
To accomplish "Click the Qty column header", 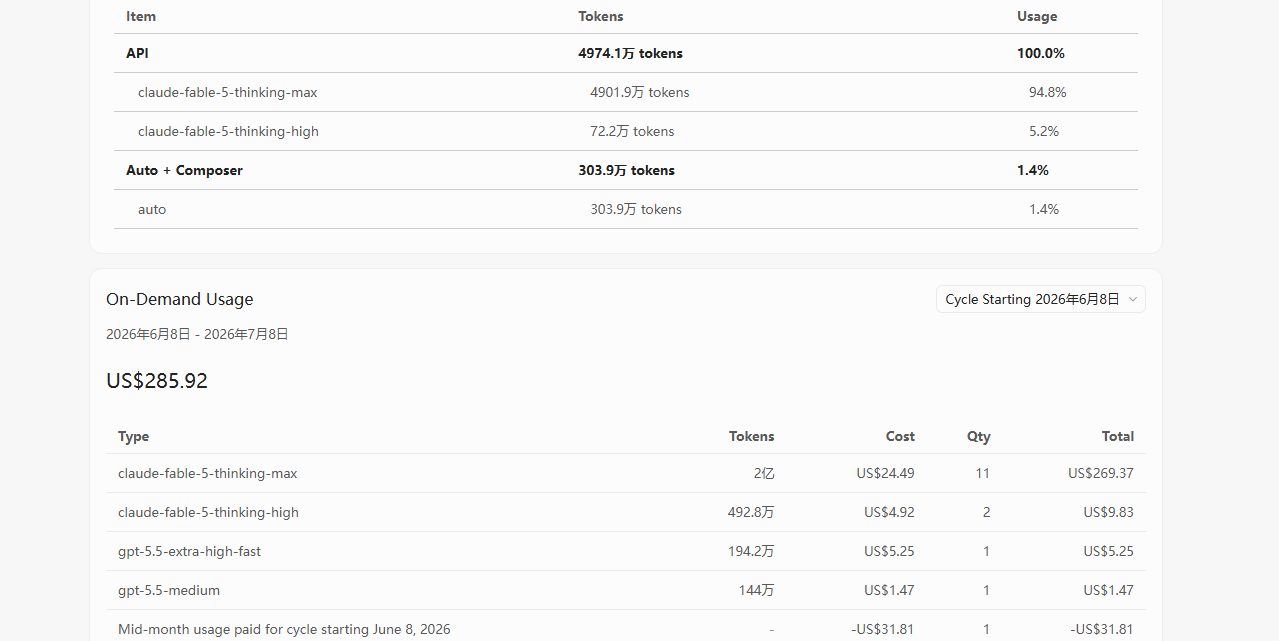I will pyautogui.click(x=979, y=436).
